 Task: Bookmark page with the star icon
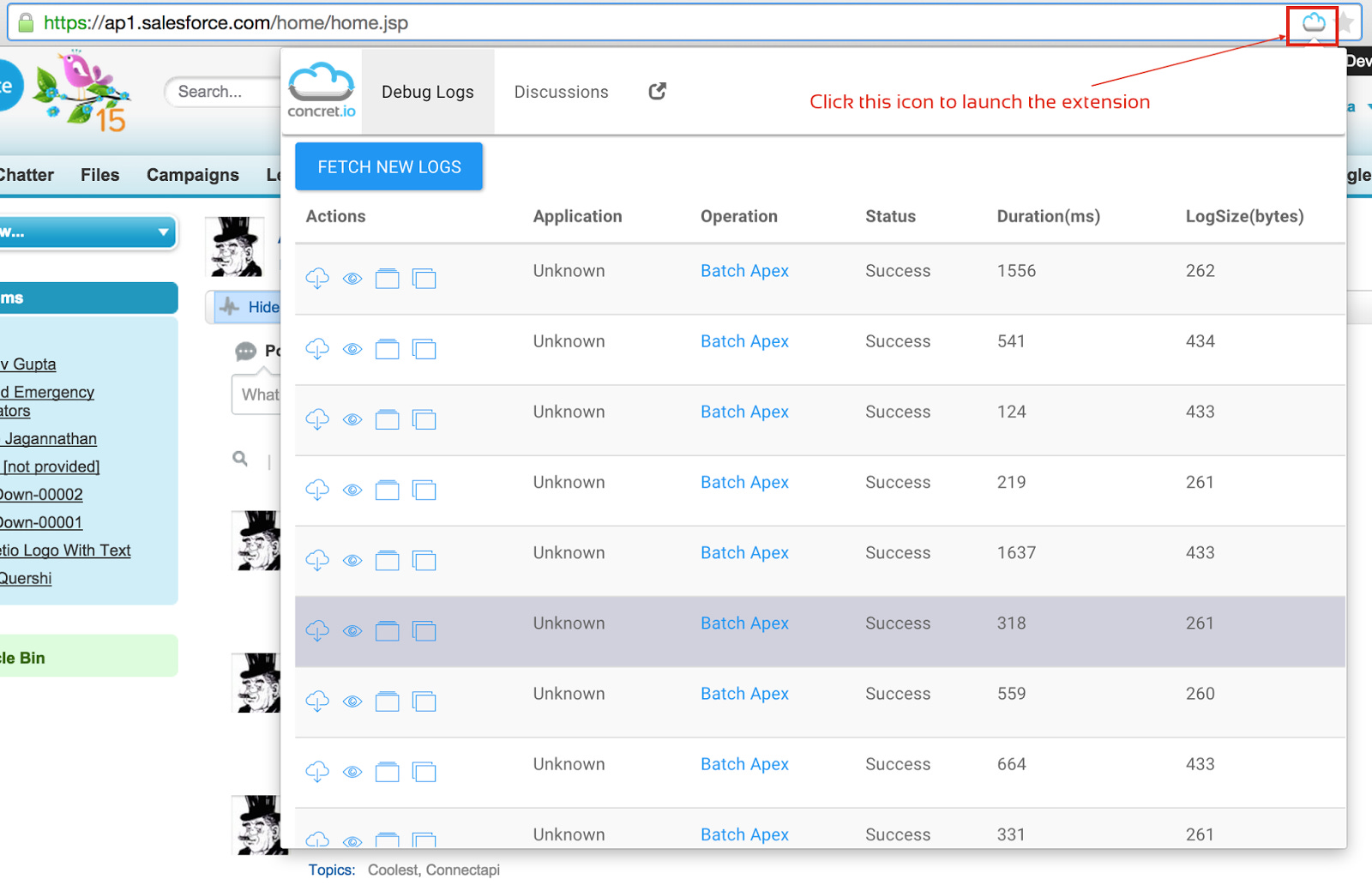coord(1347,23)
